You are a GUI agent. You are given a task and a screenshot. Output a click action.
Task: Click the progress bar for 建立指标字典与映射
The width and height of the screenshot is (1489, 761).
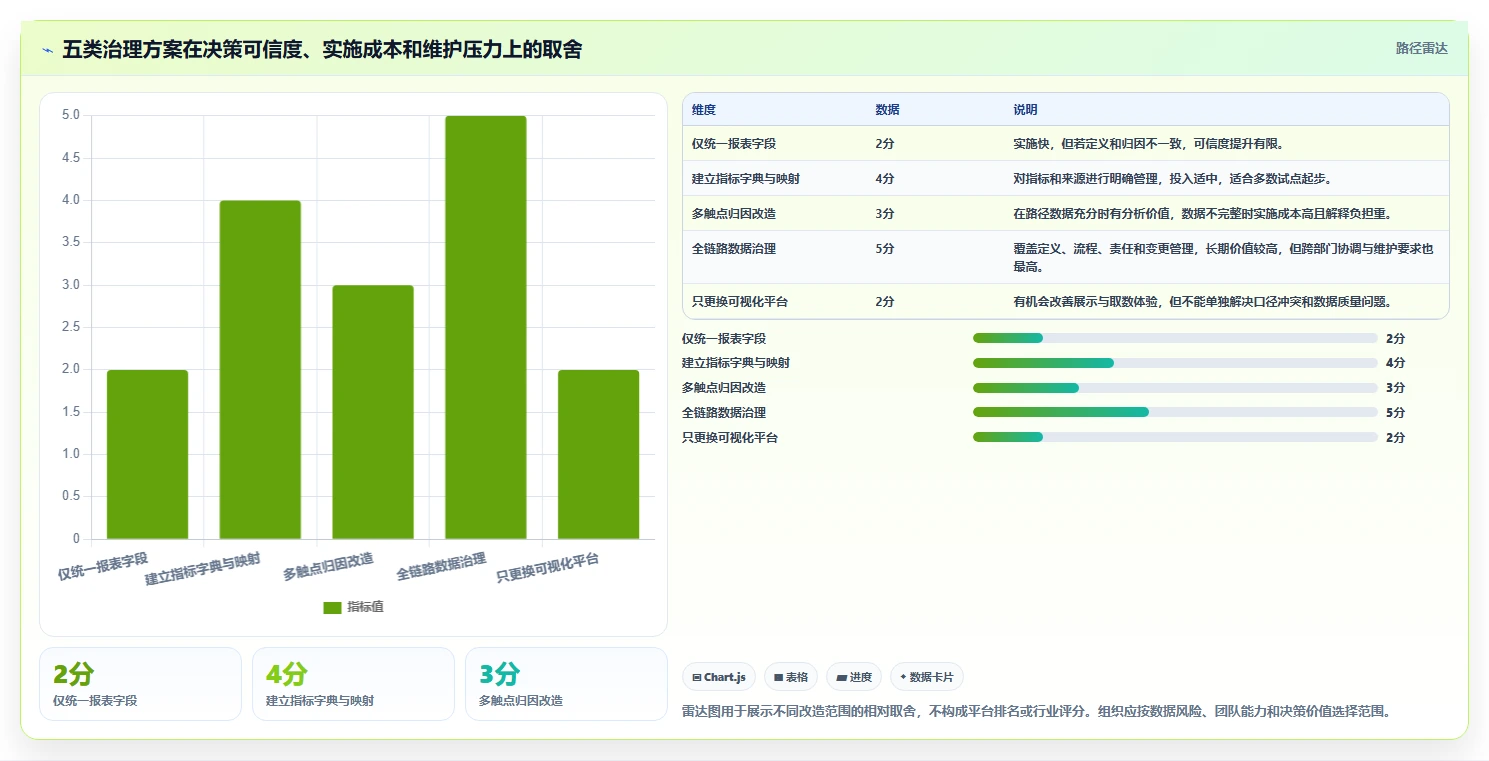point(1175,363)
